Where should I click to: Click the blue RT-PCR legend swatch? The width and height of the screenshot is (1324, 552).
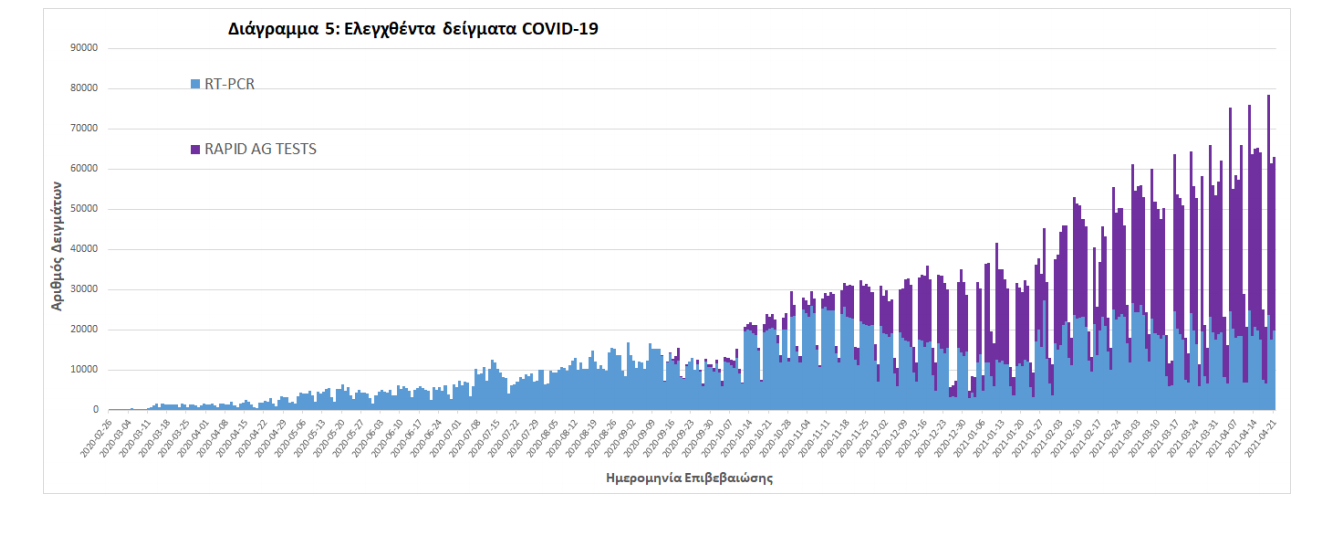pyautogui.click(x=195, y=84)
